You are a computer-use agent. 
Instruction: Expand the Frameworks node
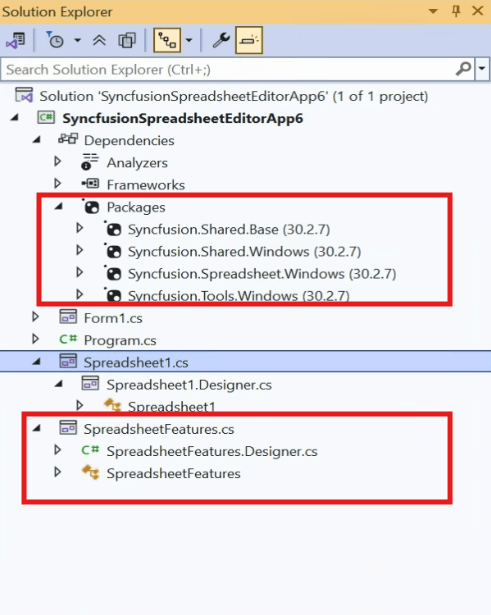58,183
